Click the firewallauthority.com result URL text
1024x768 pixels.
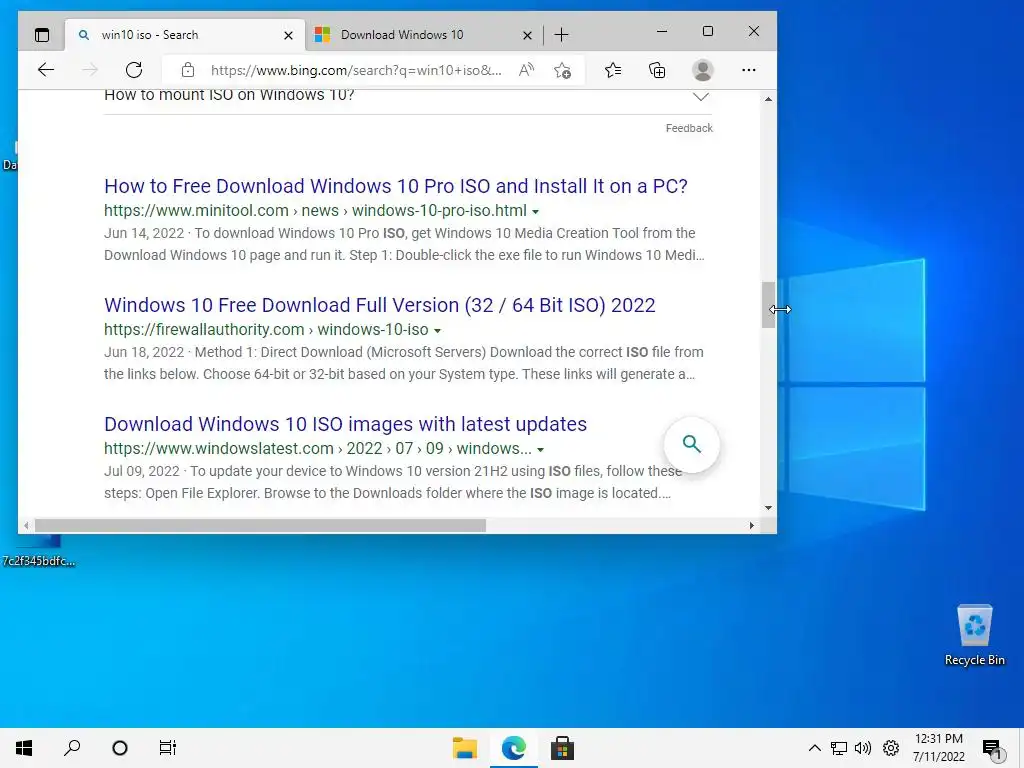[266, 330]
